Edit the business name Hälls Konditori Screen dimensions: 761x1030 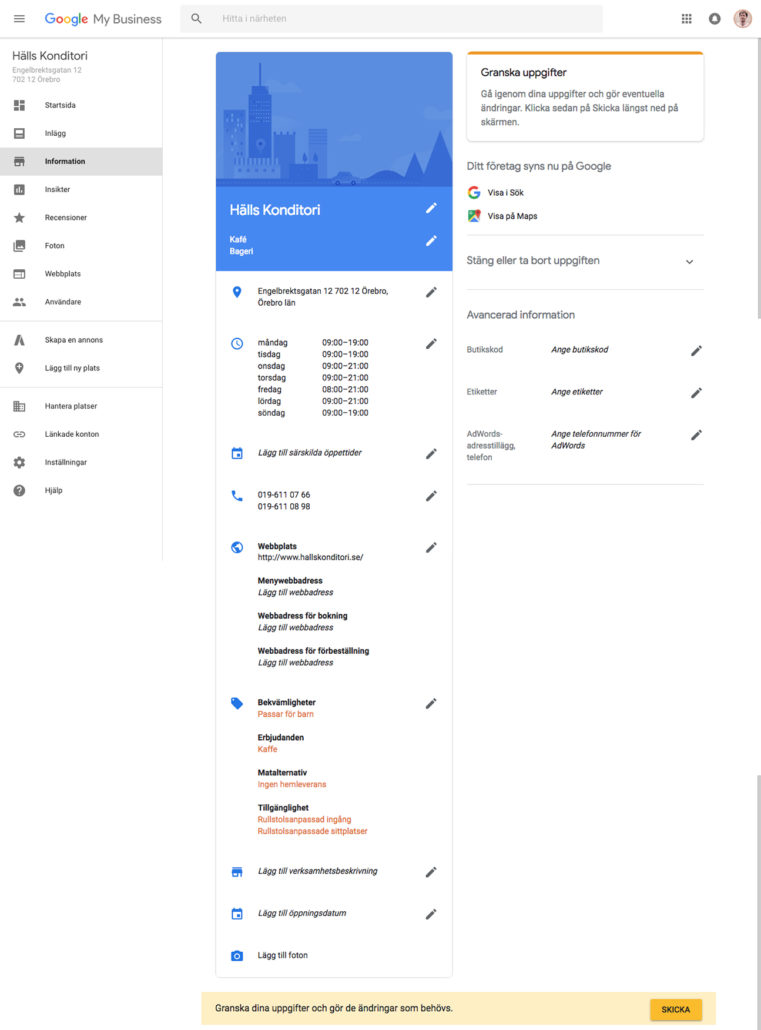[431, 208]
